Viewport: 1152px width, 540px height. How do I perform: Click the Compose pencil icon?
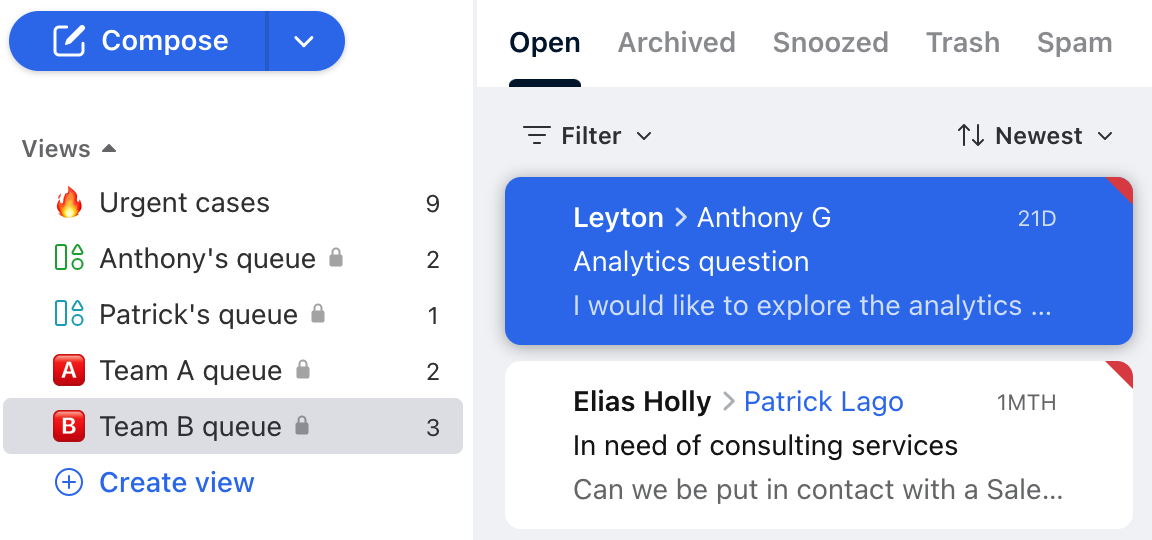tap(69, 40)
